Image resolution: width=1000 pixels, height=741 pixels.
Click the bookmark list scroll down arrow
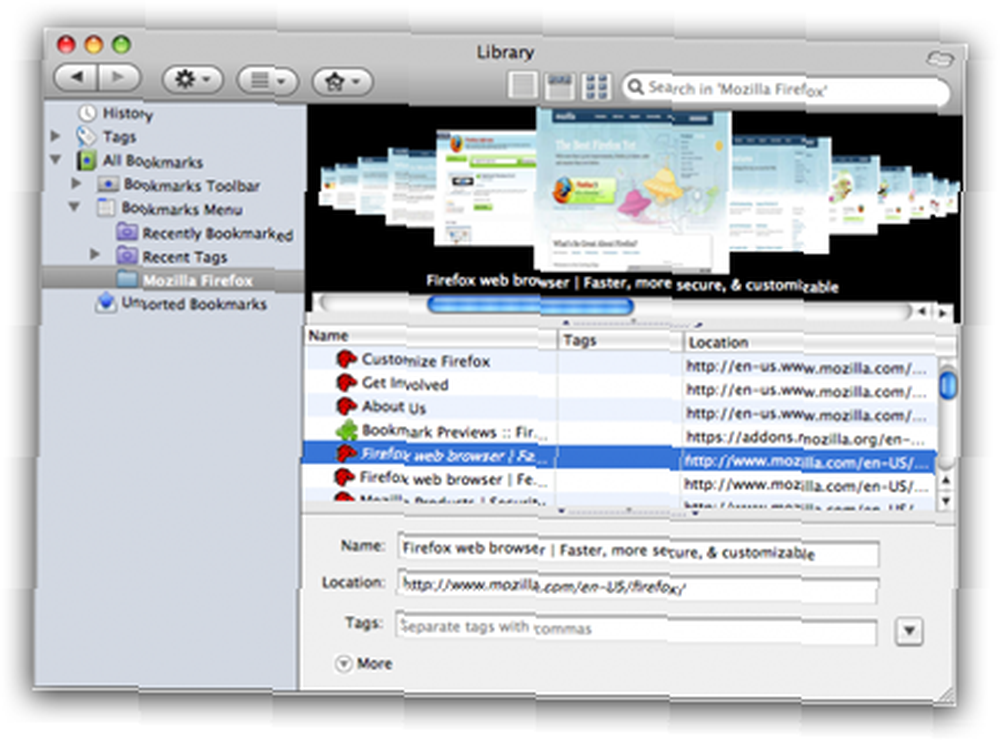pos(946,501)
